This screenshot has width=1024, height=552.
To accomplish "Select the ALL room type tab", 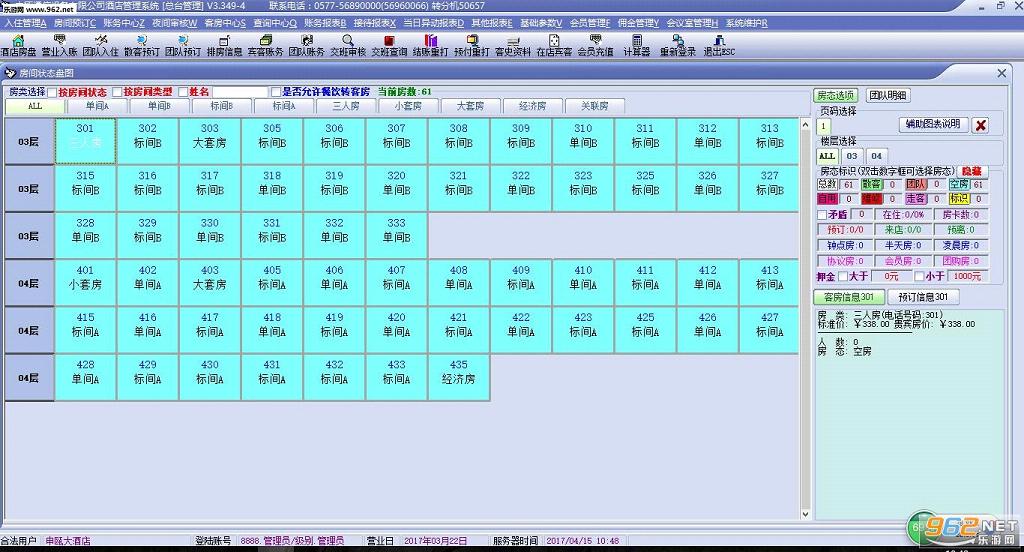I will tap(35, 106).
